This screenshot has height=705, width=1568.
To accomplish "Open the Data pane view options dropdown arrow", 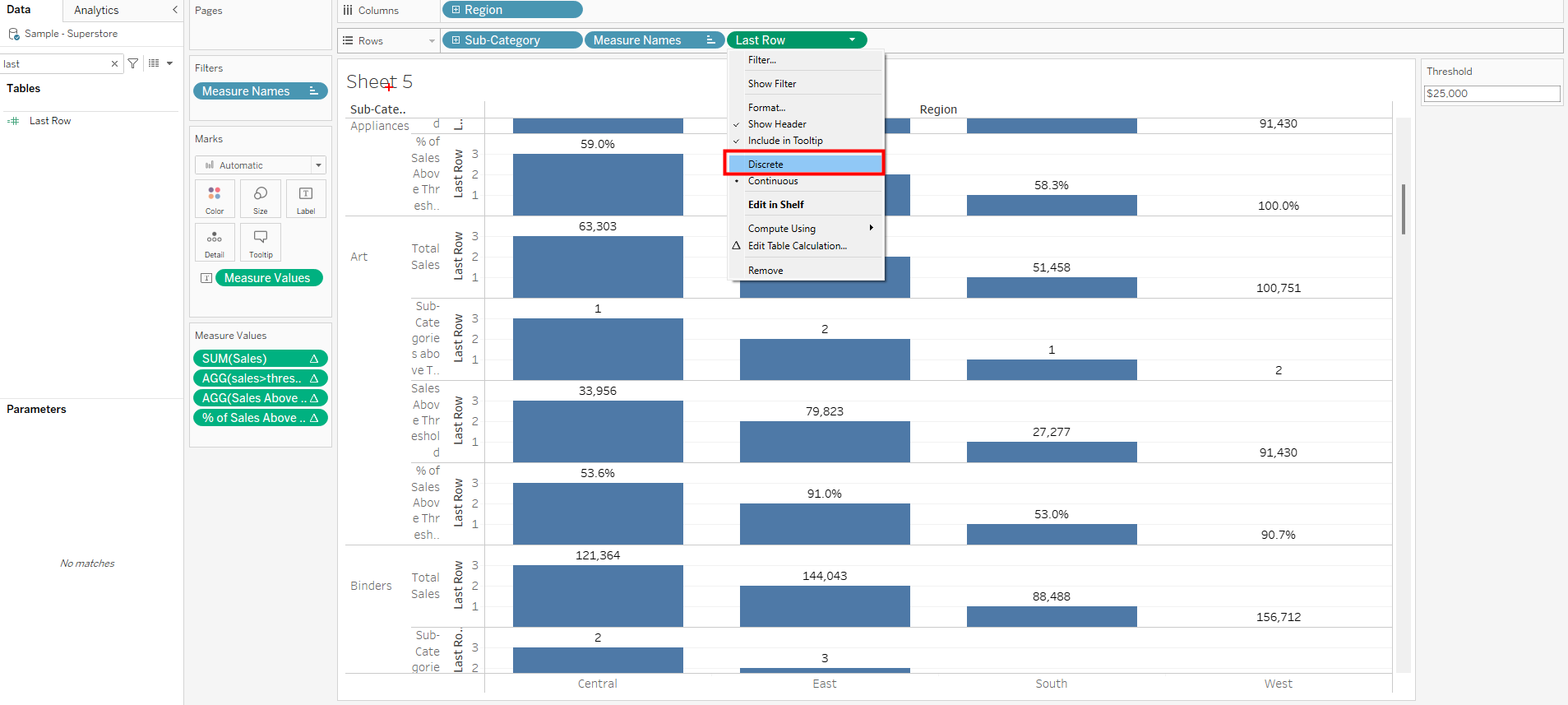I will point(169,63).
